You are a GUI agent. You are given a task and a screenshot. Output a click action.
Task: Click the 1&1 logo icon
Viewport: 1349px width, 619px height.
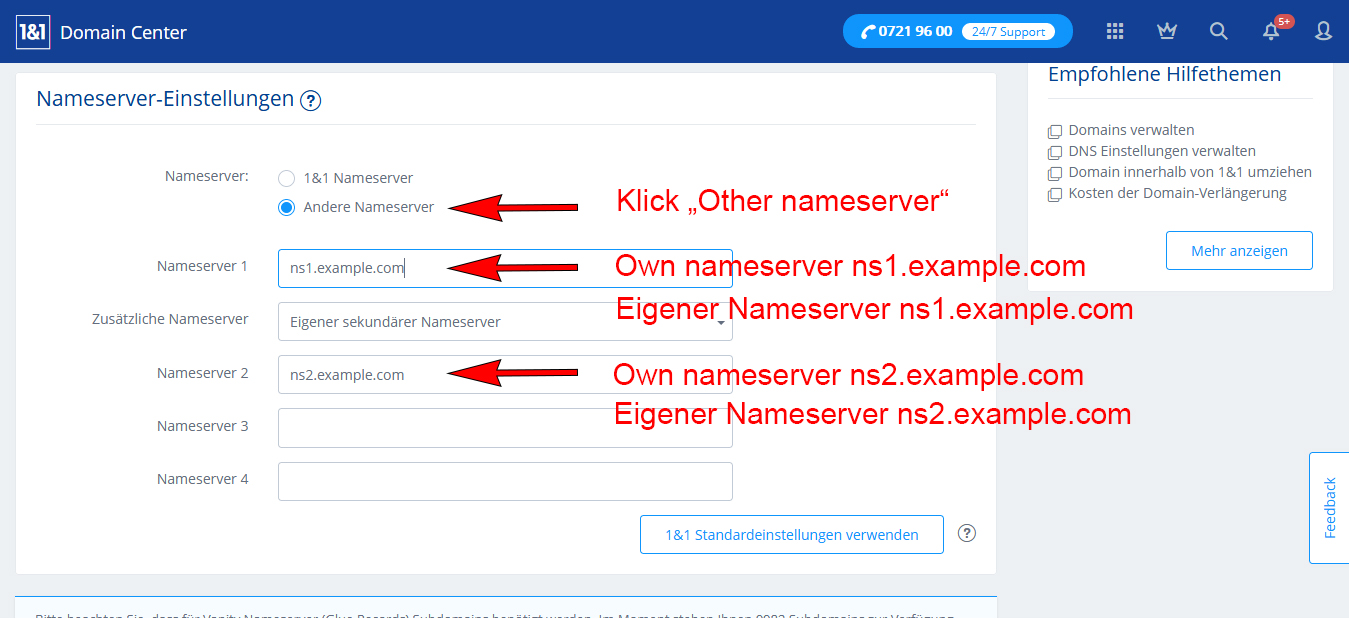[33, 32]
